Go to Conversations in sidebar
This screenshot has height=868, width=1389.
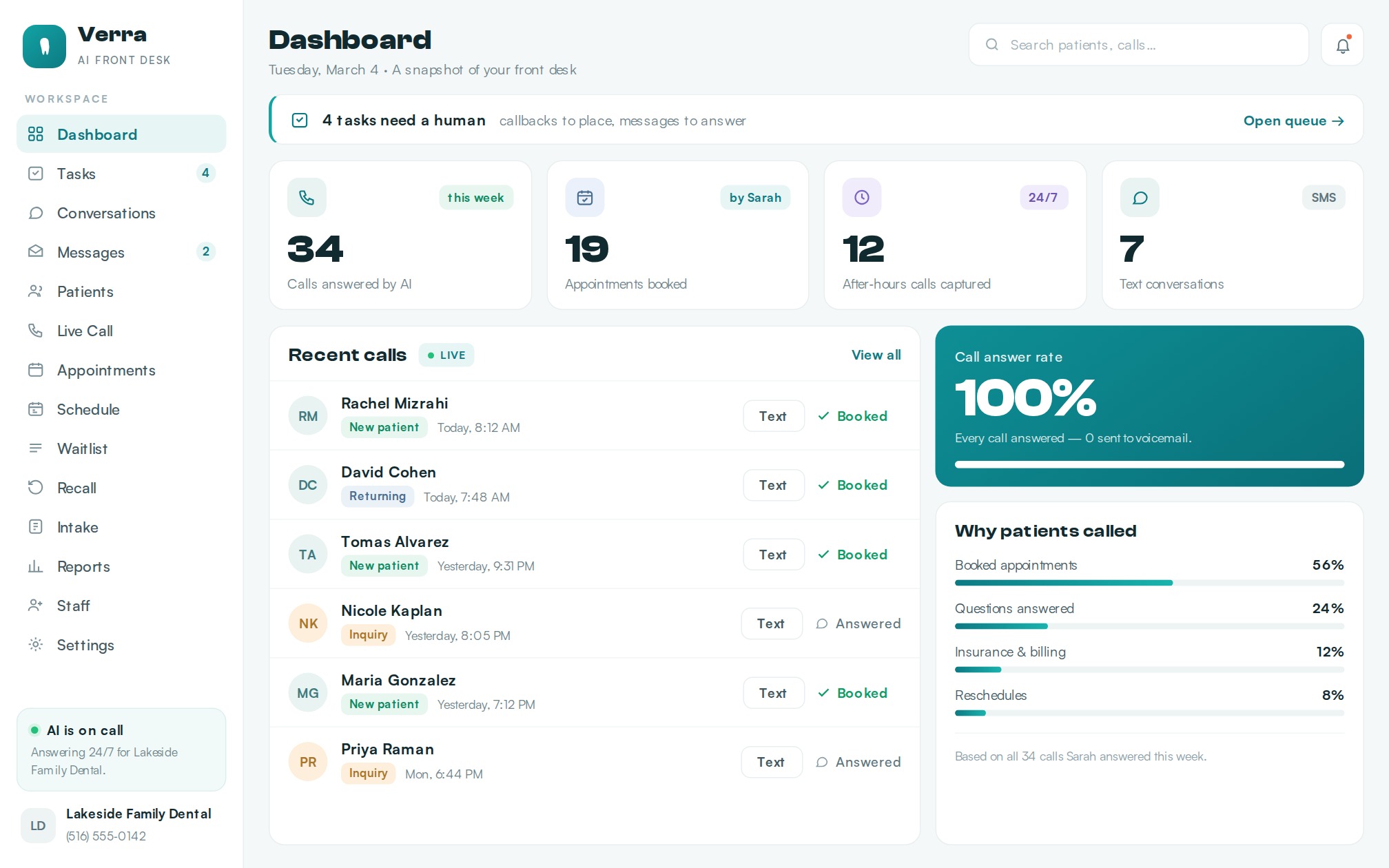pyautogui.click(x=121, y=213)
